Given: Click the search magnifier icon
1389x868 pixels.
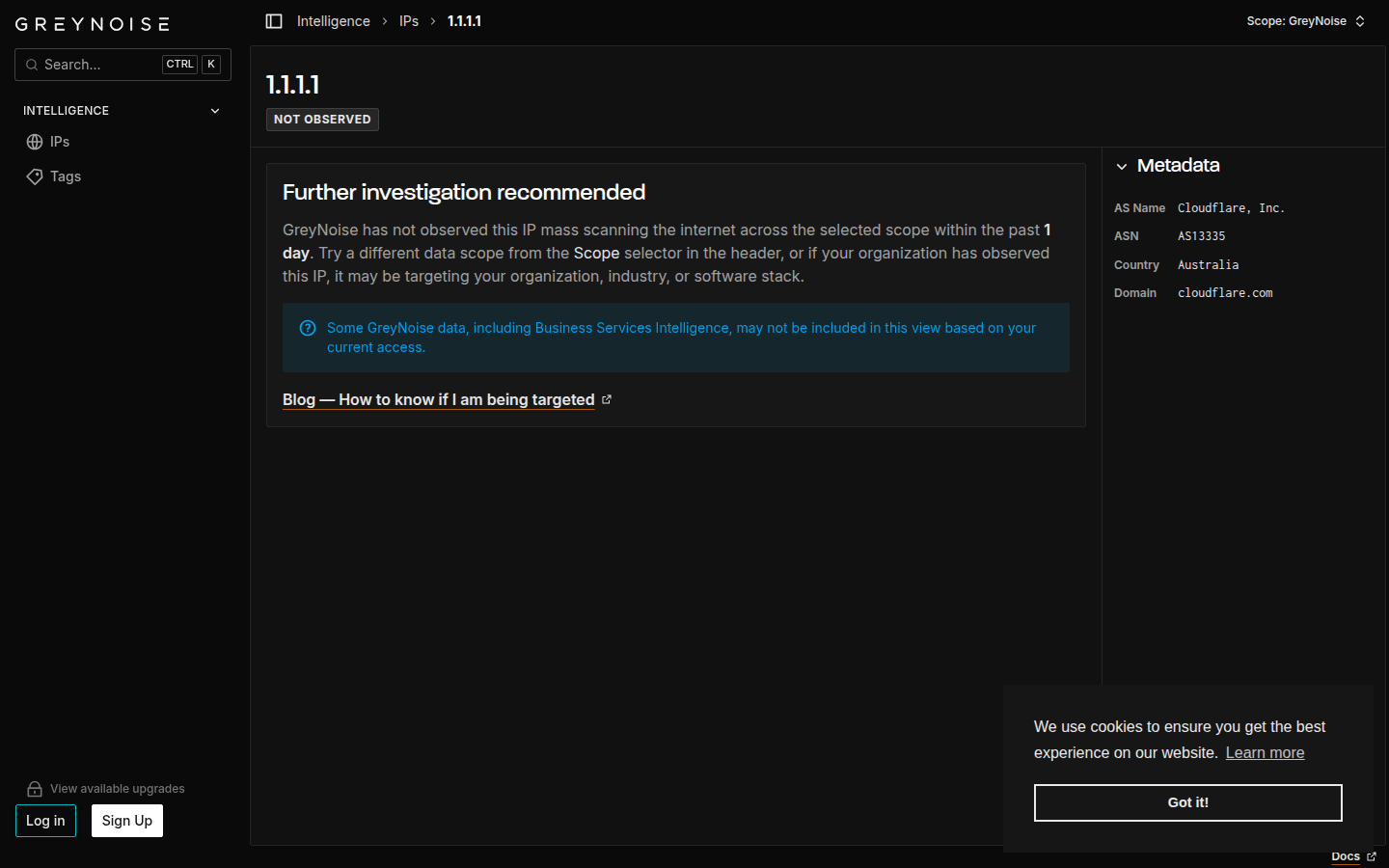Looking at the screenshot, I should tap(32, 65).
